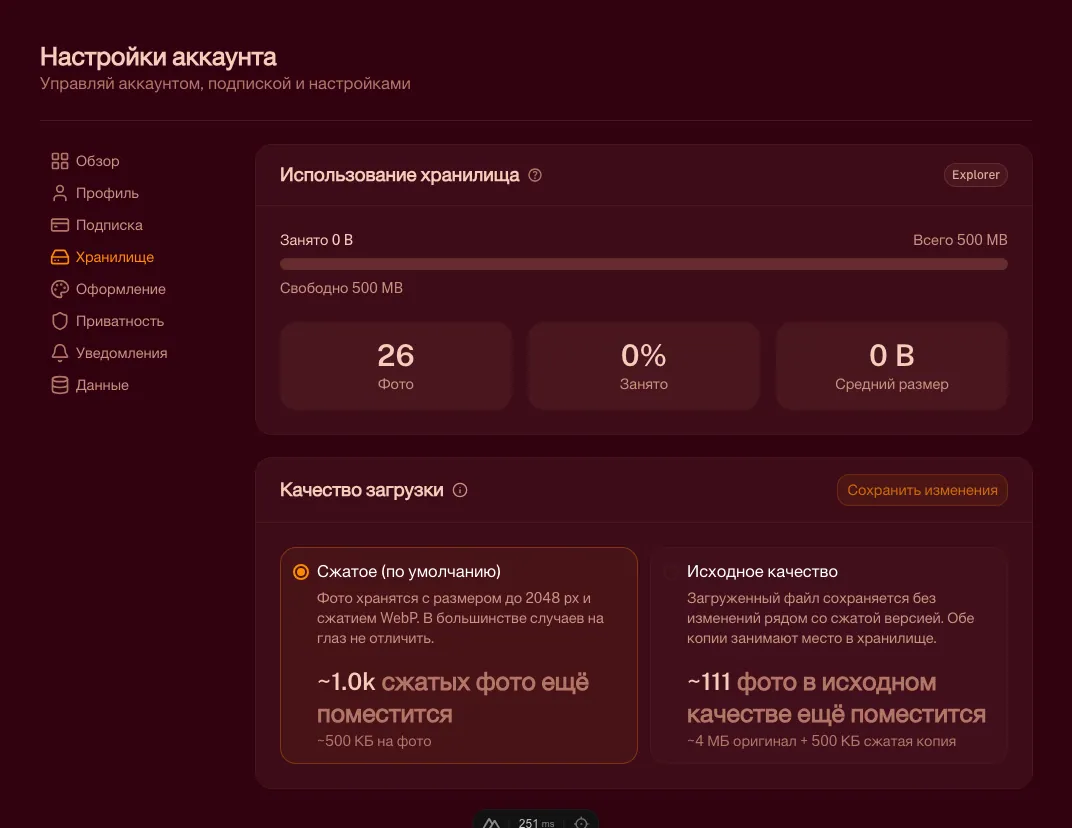Image resolution: width=1072 pixels, height=828 pixels.
Task: Click the storage usage progress bar
Action: [643, 264]
